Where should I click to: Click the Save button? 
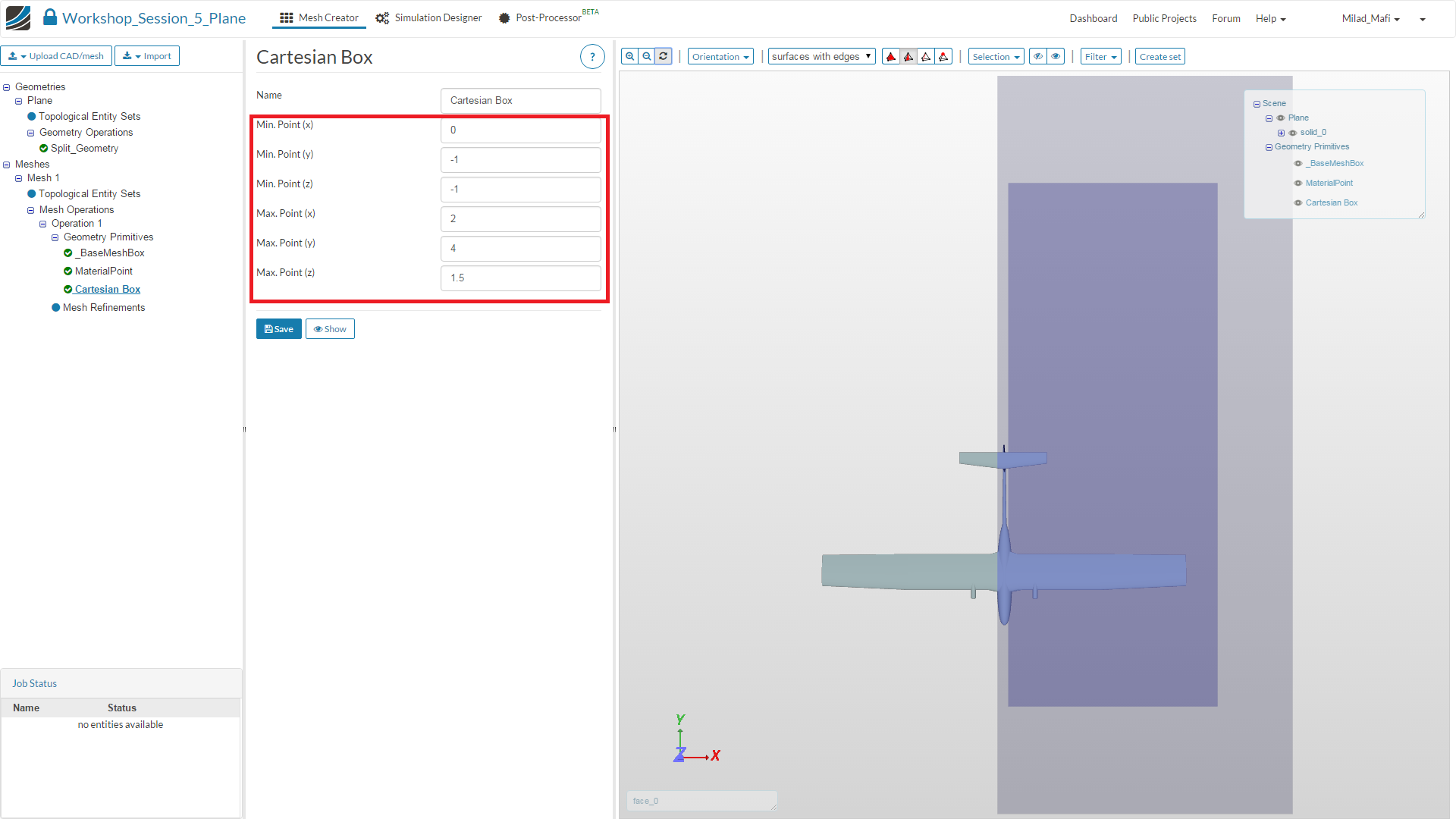(x=279, y=329)
